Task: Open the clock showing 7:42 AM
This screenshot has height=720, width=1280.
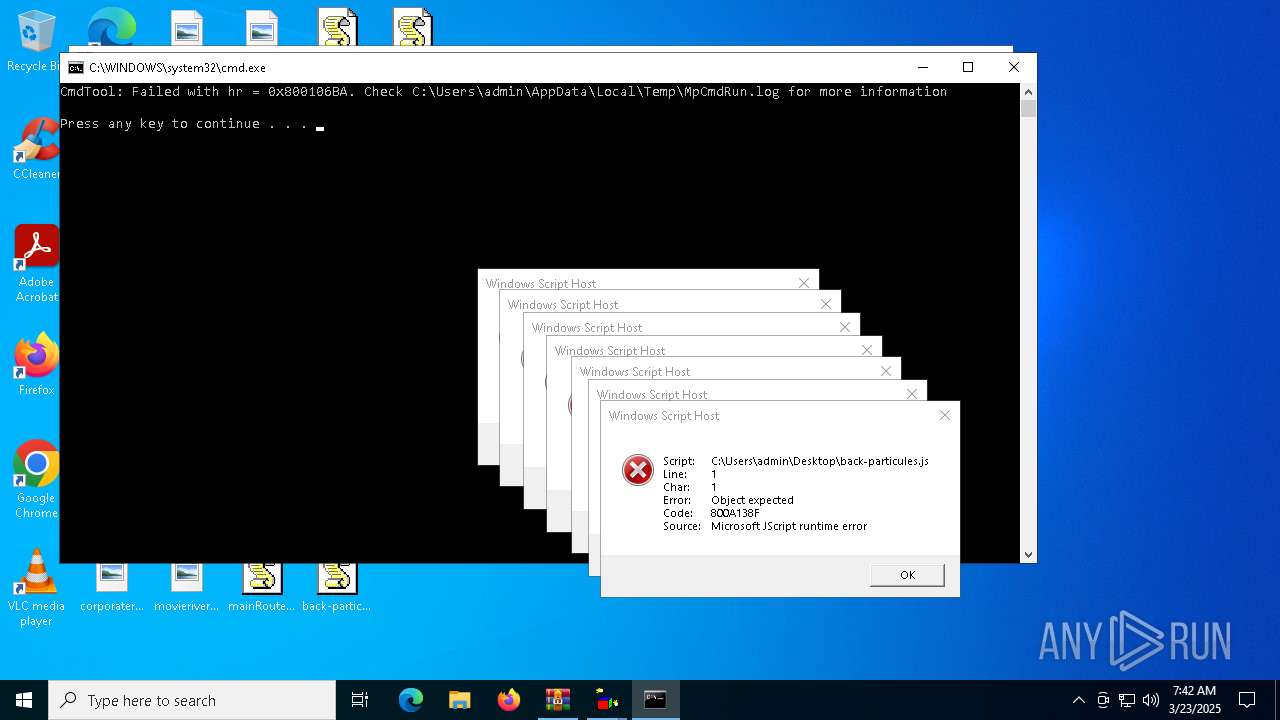Action: pos(1194,700)
